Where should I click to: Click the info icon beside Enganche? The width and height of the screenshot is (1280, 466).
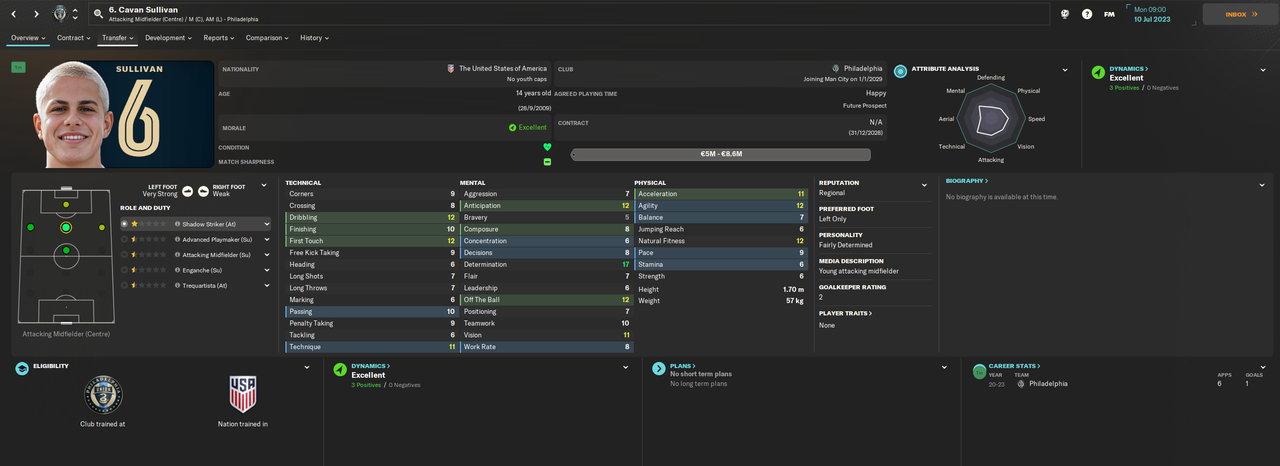click(177, 270)
